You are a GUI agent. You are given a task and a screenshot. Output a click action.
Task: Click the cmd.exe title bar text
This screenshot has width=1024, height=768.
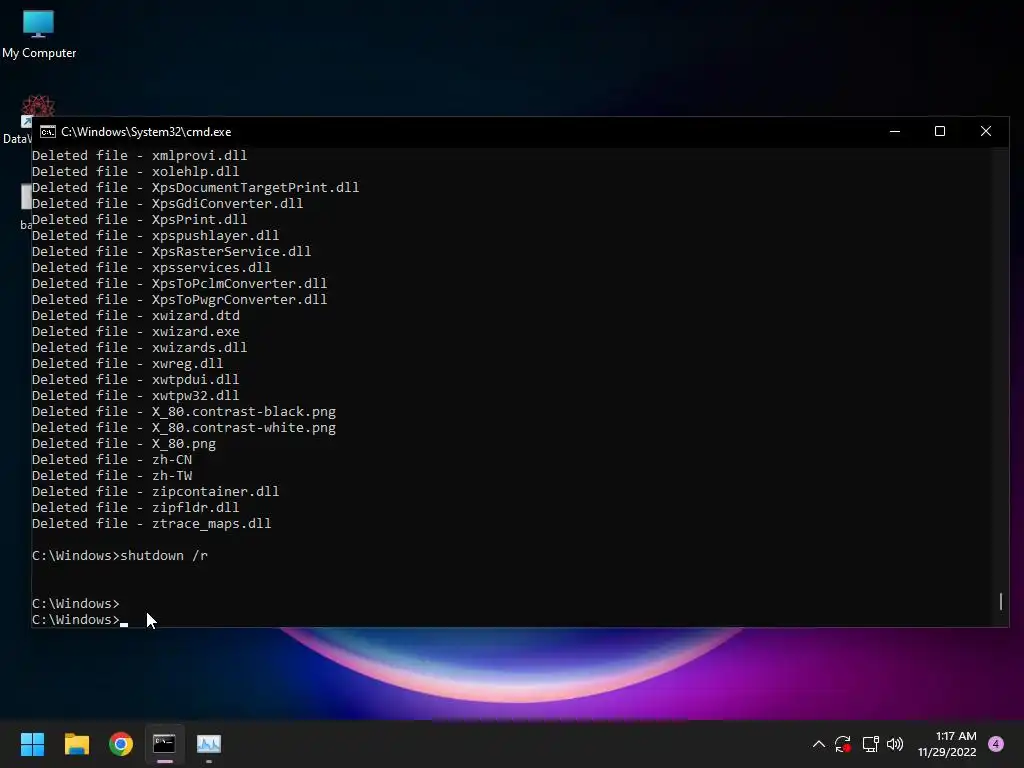click(x=146, y=132)
